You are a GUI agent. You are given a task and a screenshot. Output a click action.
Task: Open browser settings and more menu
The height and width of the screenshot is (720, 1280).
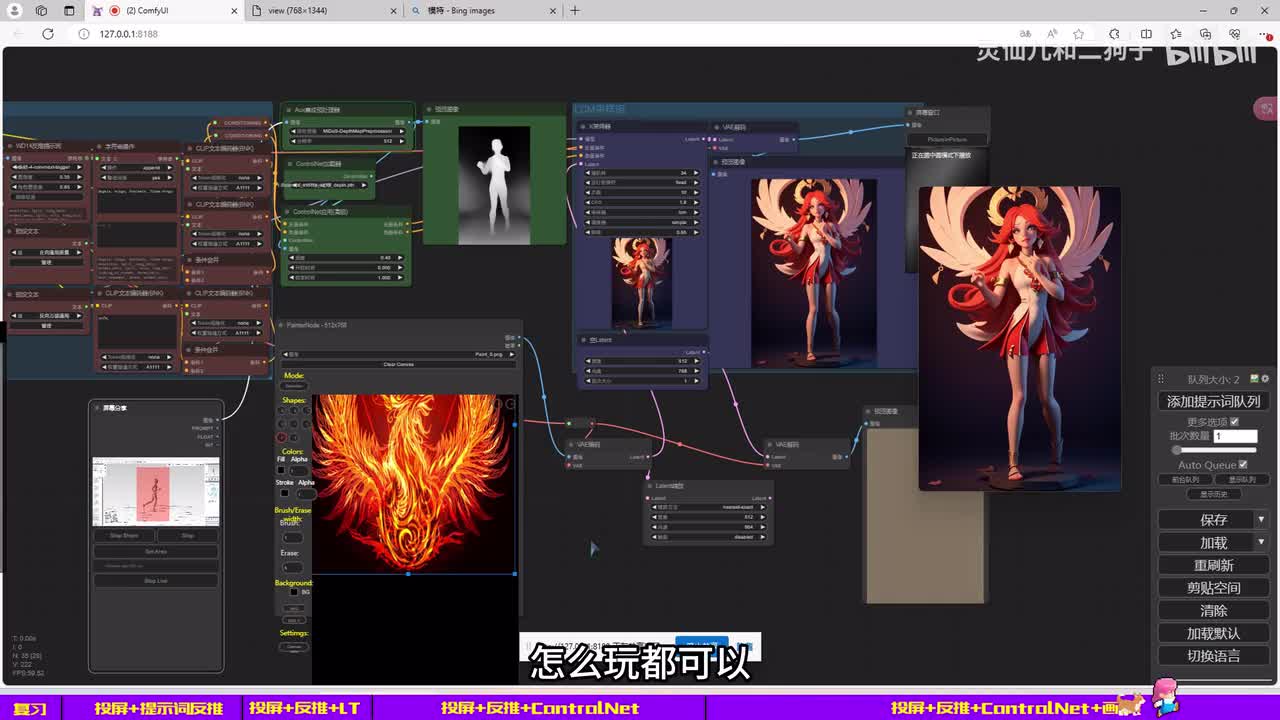coord(1262,34)
